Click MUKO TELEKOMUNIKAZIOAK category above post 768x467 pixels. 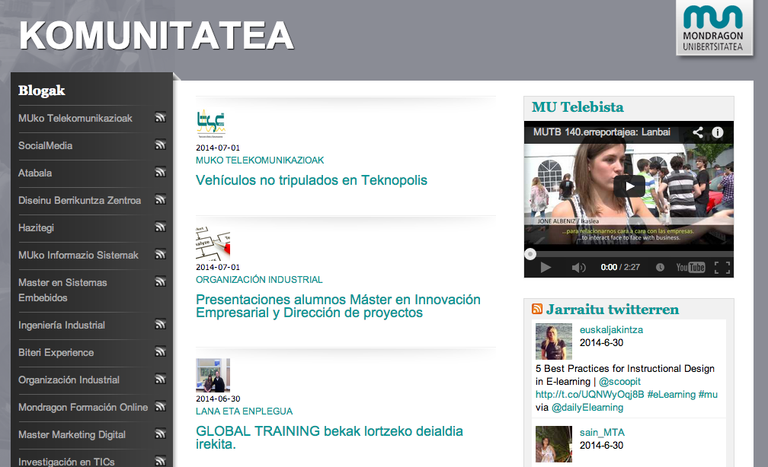(260, 160)
